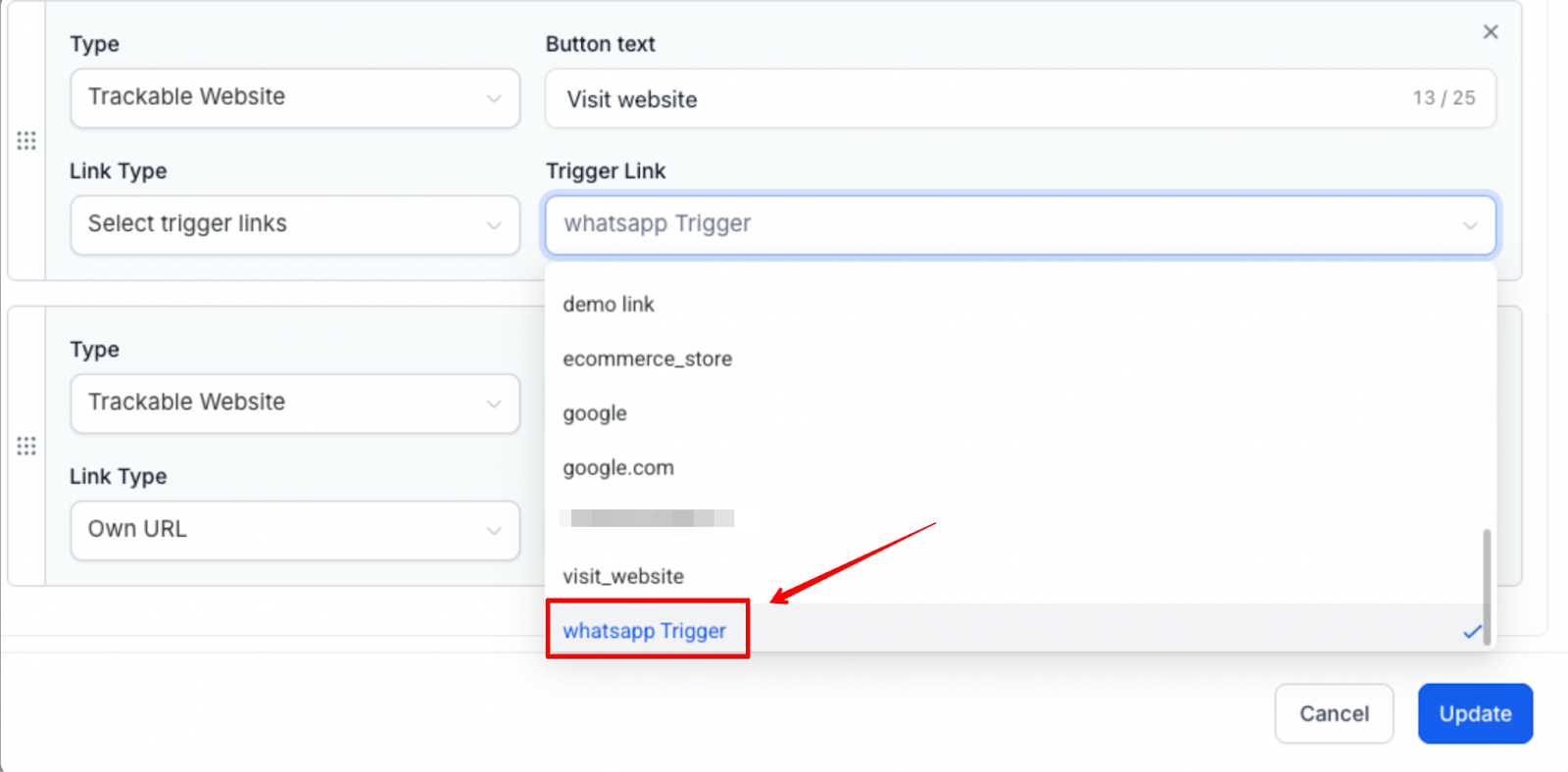Click the dropdown list scrollbar thumb

coord(1487,586)
